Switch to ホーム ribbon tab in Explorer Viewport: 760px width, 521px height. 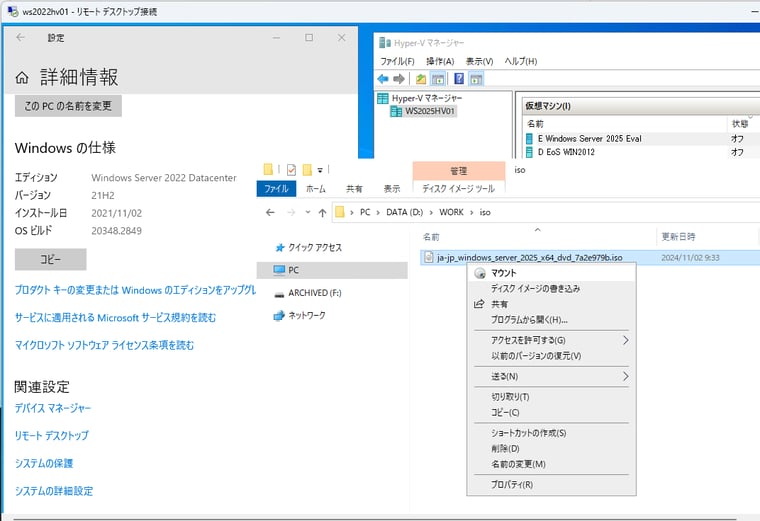[x=316, y=189]
